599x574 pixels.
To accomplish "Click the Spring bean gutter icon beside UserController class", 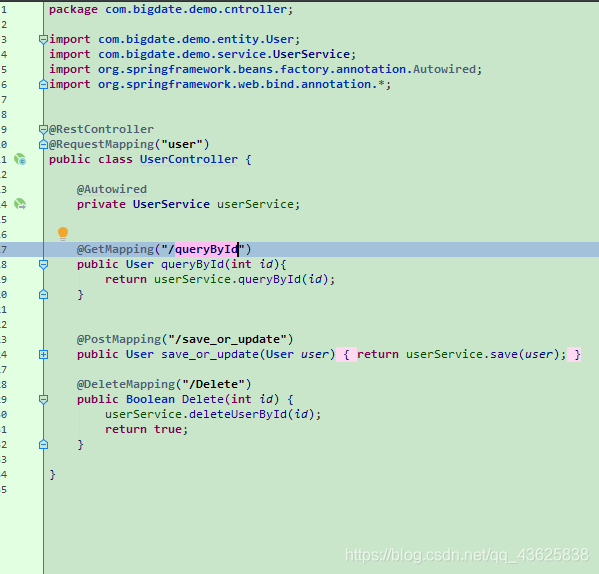I will click(20, 159).
